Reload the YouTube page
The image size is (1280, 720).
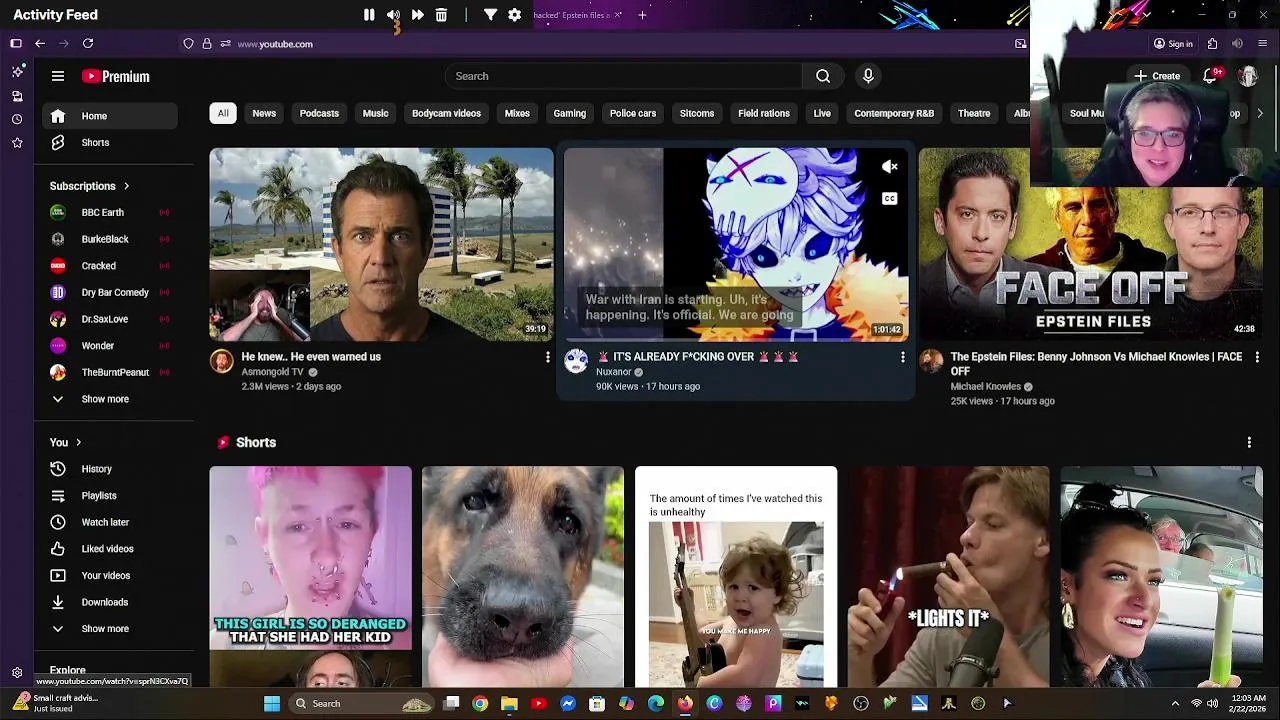88,44
